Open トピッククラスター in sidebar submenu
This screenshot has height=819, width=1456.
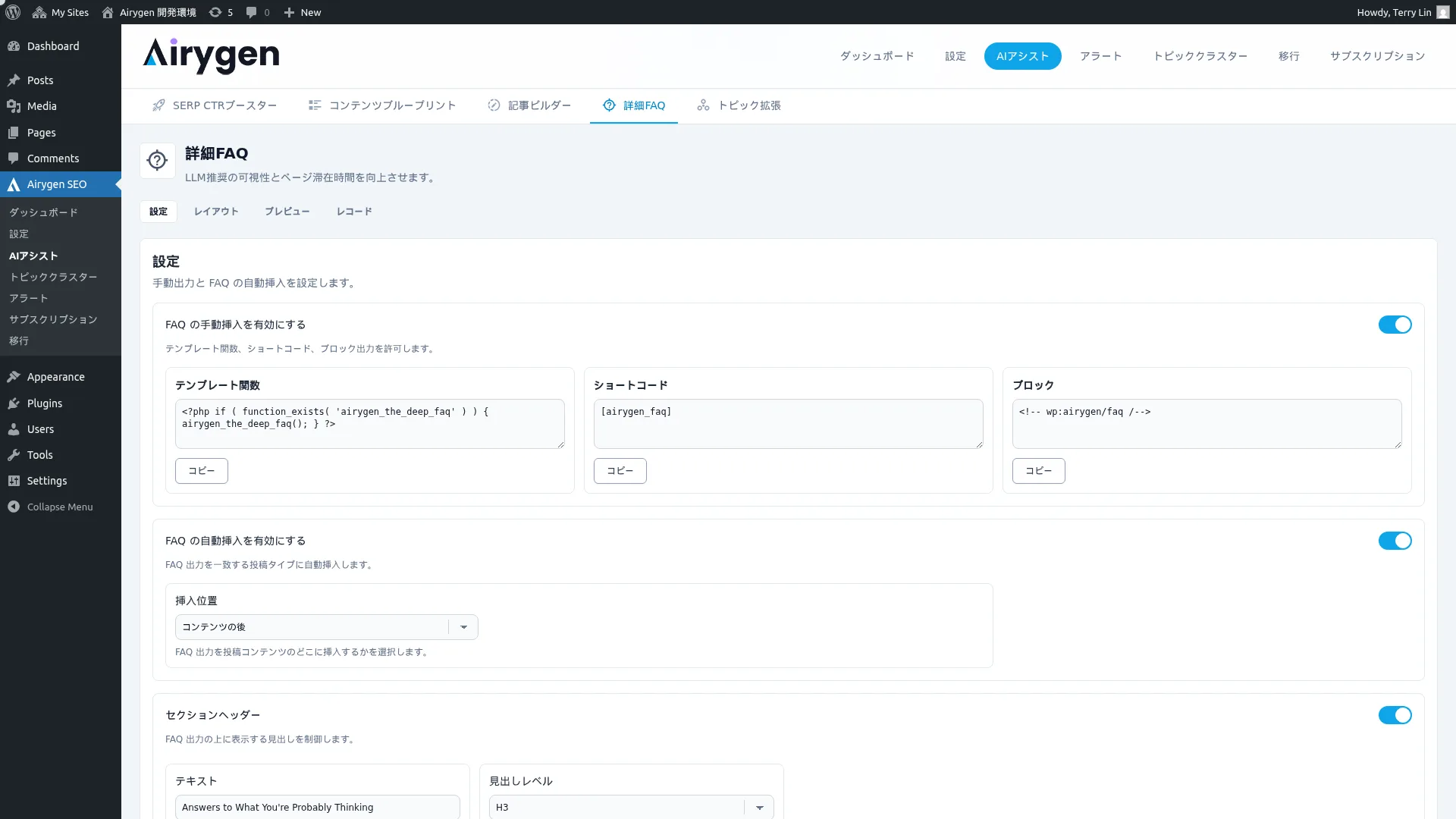[x=53, y=277]
